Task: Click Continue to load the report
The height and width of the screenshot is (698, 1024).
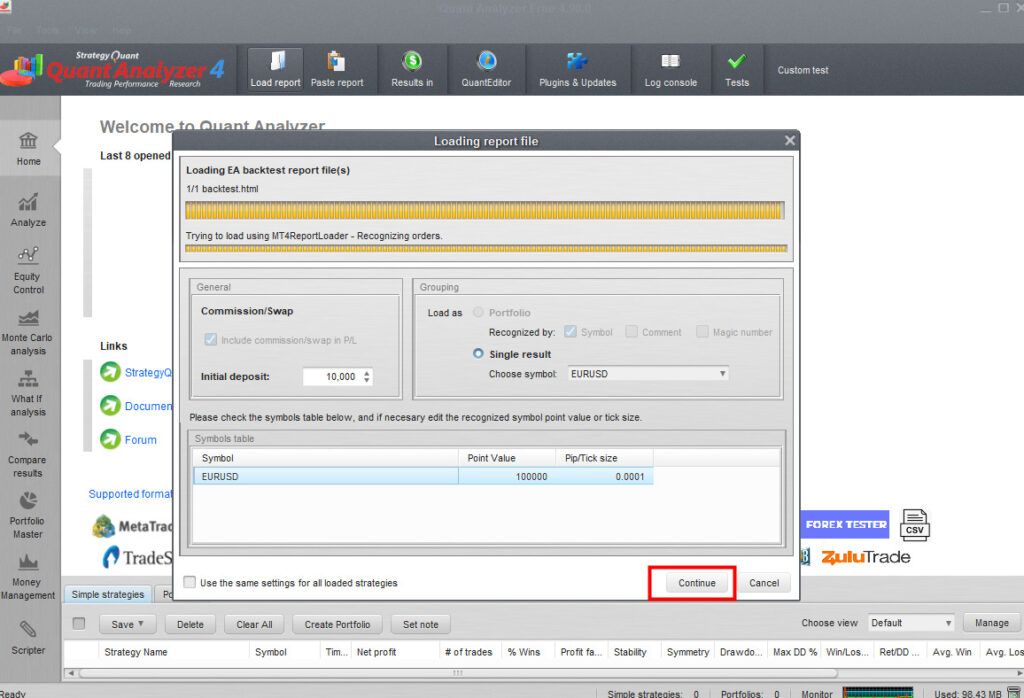Action: coord(697,583)
